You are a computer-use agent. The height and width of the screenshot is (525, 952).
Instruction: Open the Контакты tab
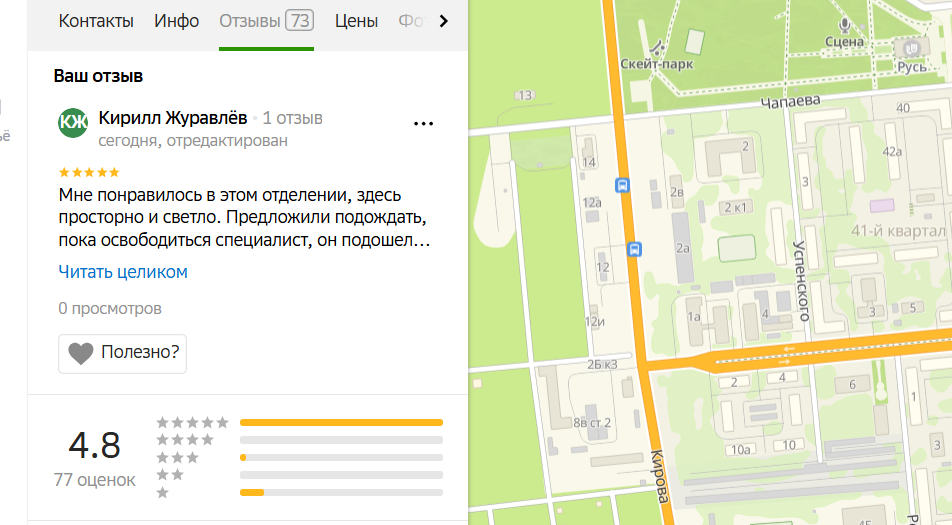coord(96,21)
